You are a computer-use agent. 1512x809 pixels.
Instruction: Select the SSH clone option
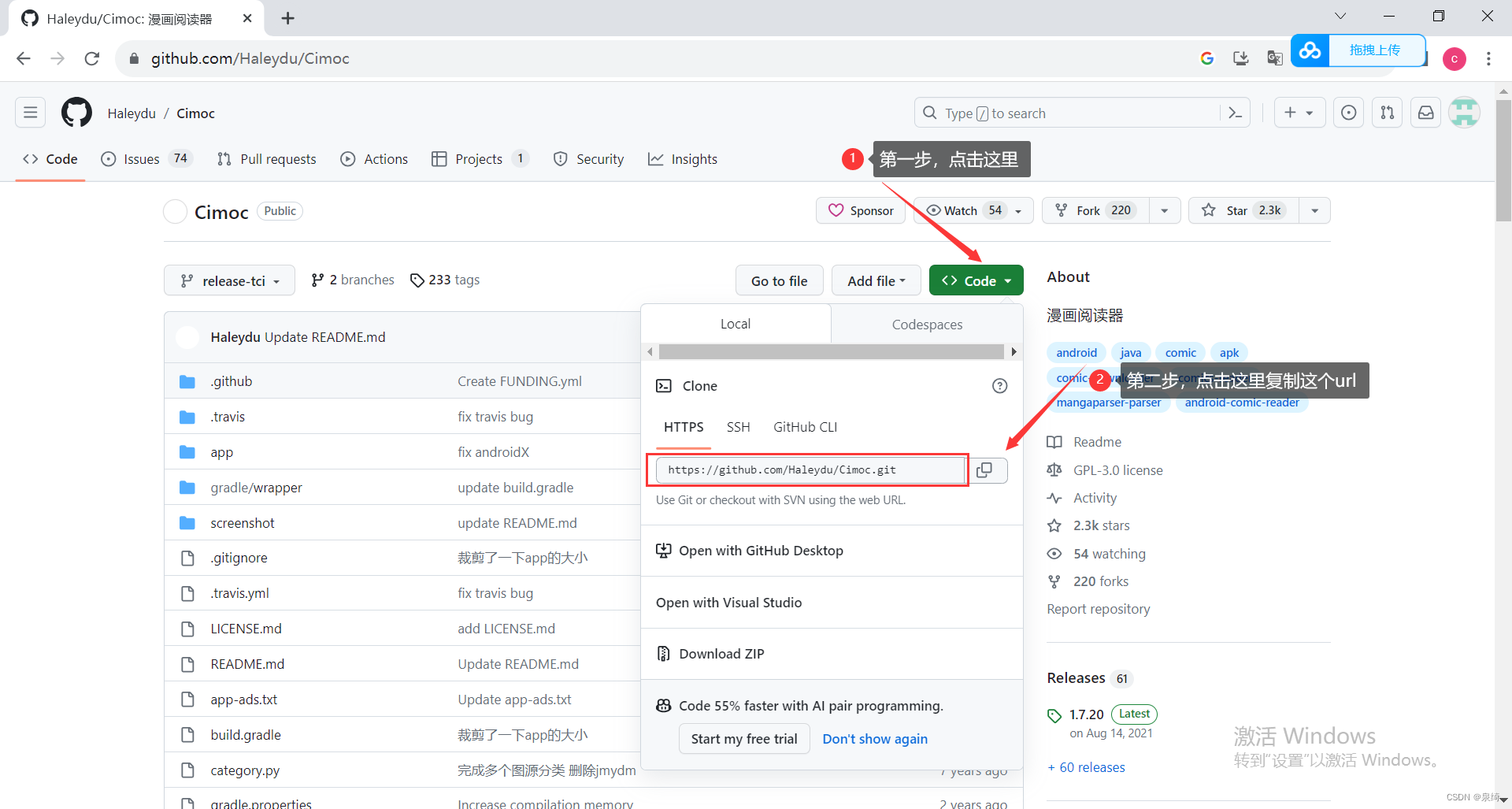738,427
